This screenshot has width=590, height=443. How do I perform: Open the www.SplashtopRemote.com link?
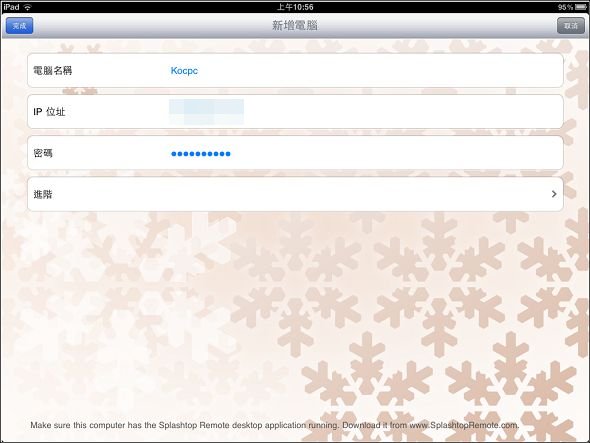pos(464,425)
